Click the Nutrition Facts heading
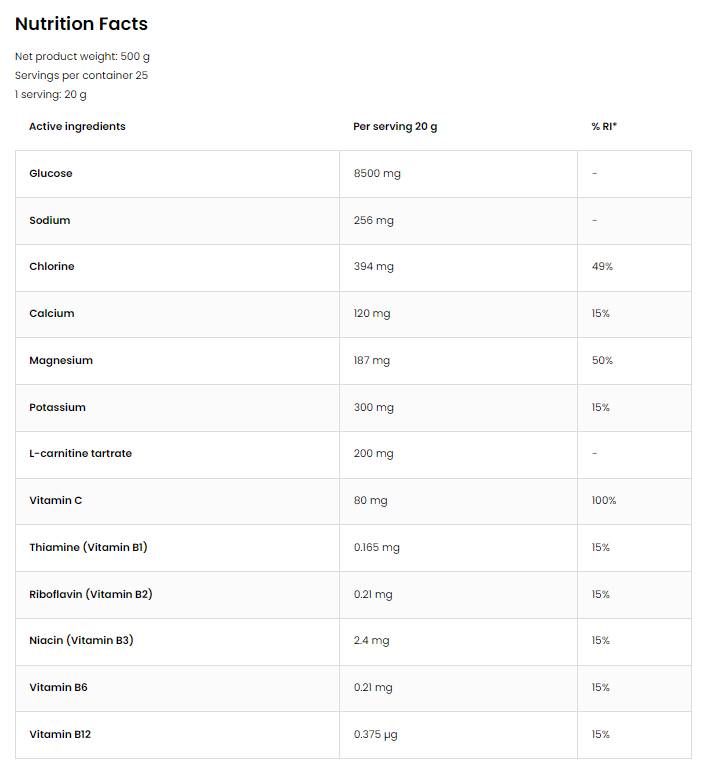 tap(81, 24)
